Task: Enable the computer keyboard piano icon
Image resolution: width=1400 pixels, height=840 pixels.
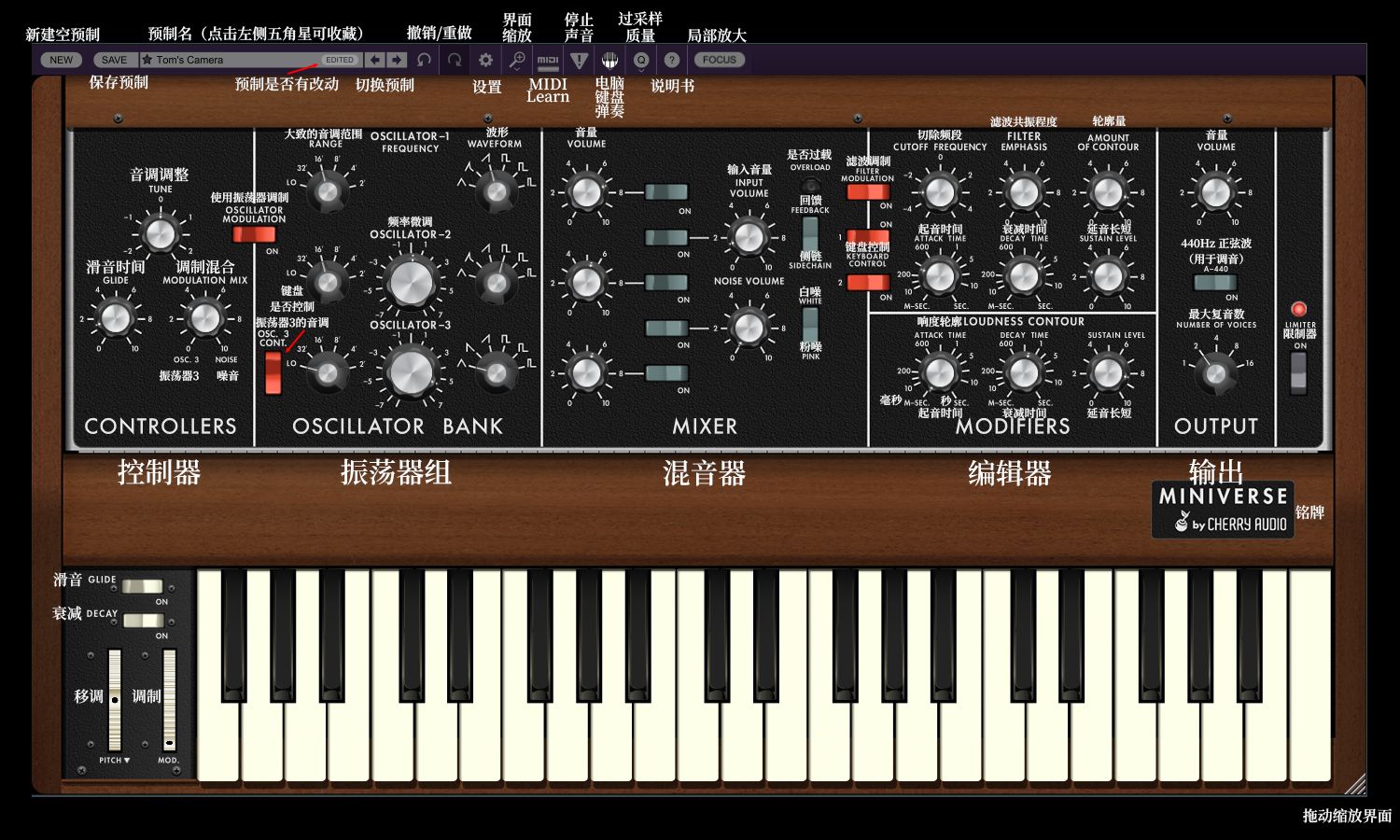Action: tap(609, 60)
